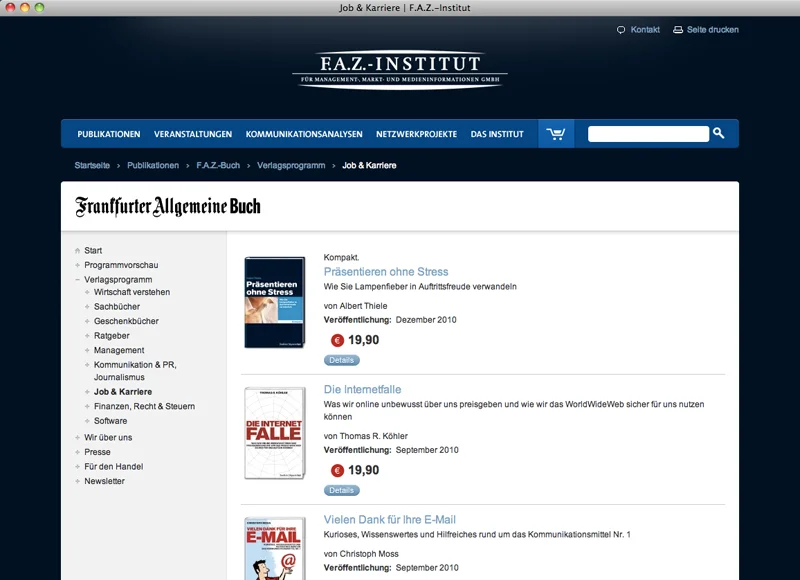Go to F.A.Z.-Buch in breadcrumb
The width and height of the screenshot is (800, 580).
tap(218, 165)
